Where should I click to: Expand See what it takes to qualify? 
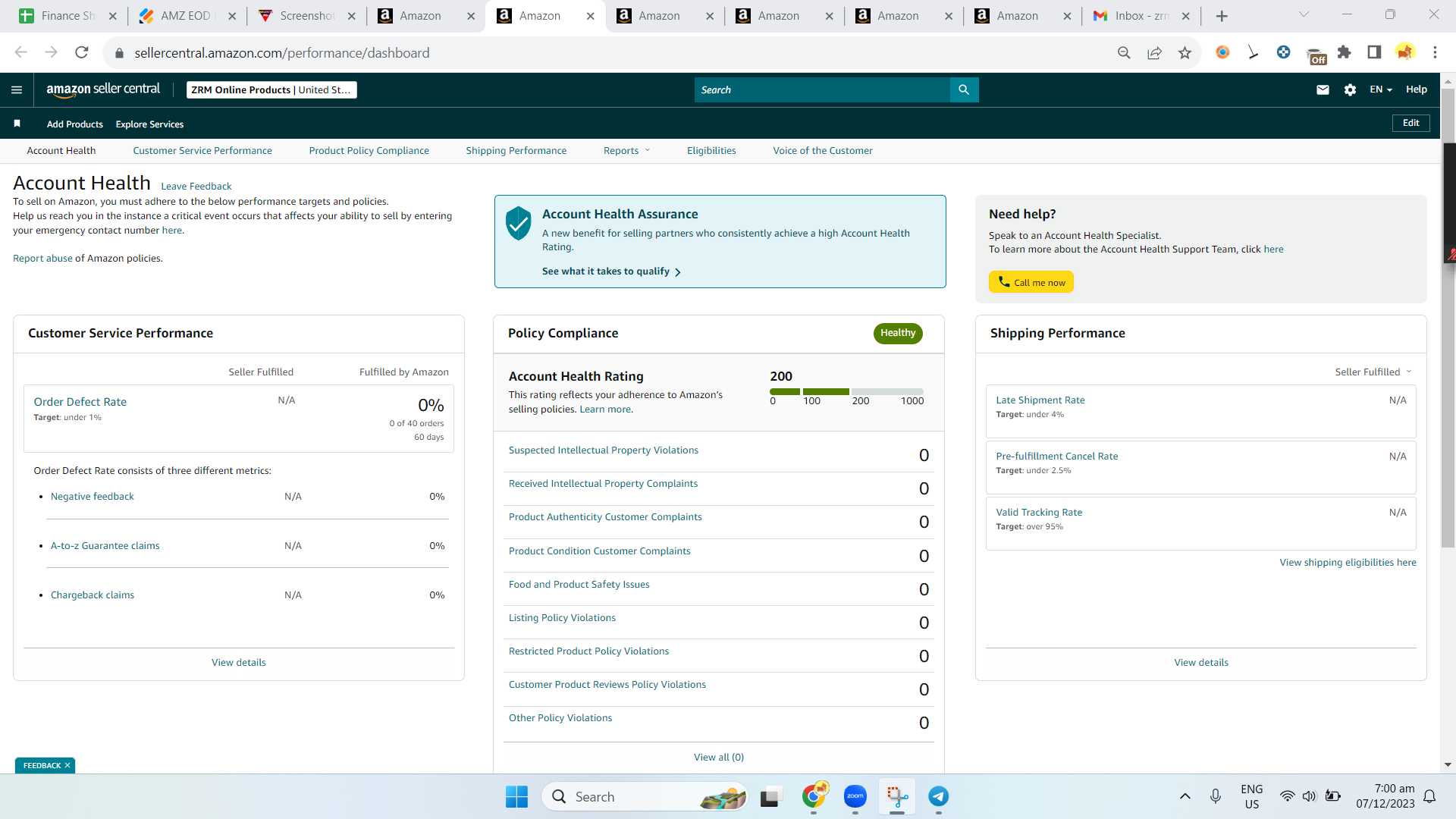click(611, 271)
